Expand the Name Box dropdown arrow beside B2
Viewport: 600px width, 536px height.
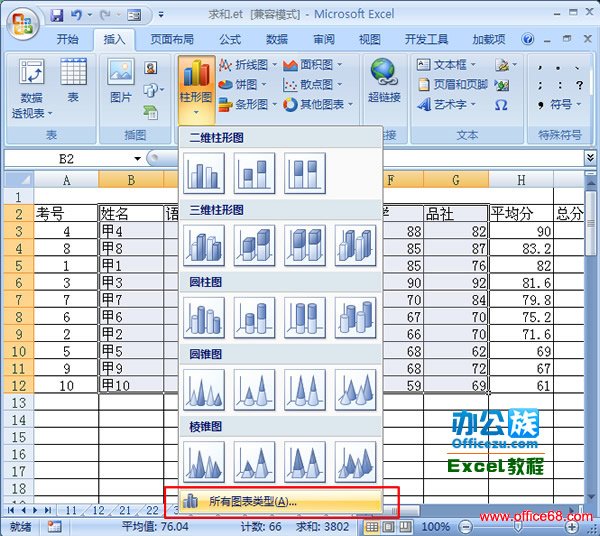[x=138, y=159]
